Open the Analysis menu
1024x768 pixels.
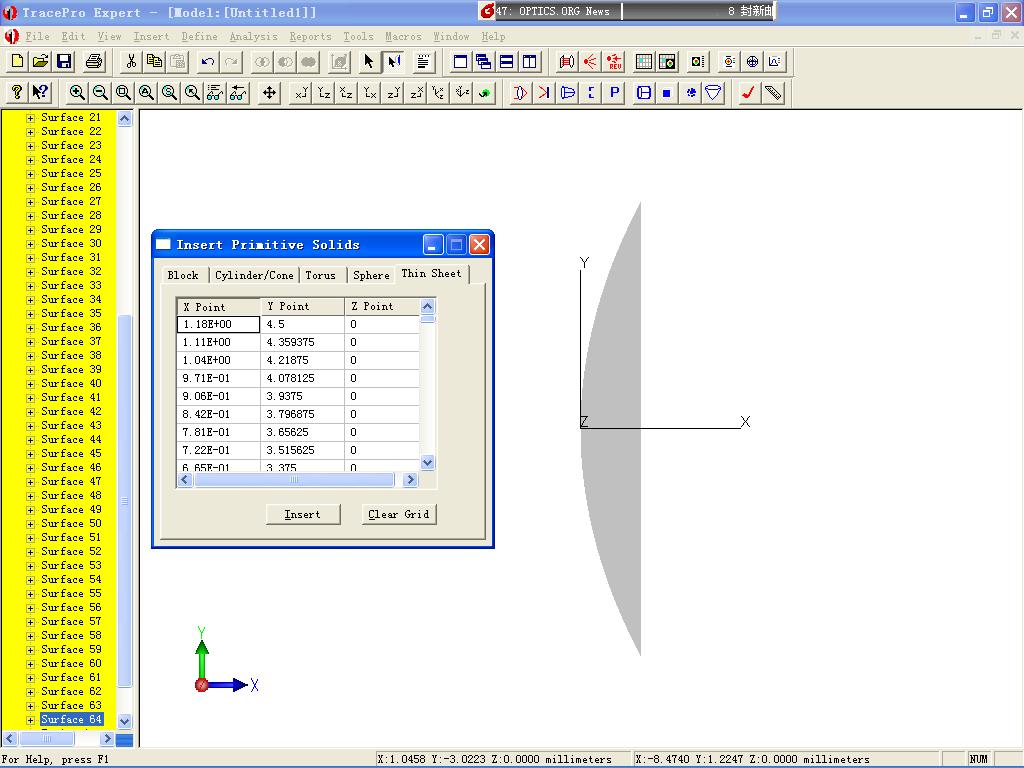point(253,37)
